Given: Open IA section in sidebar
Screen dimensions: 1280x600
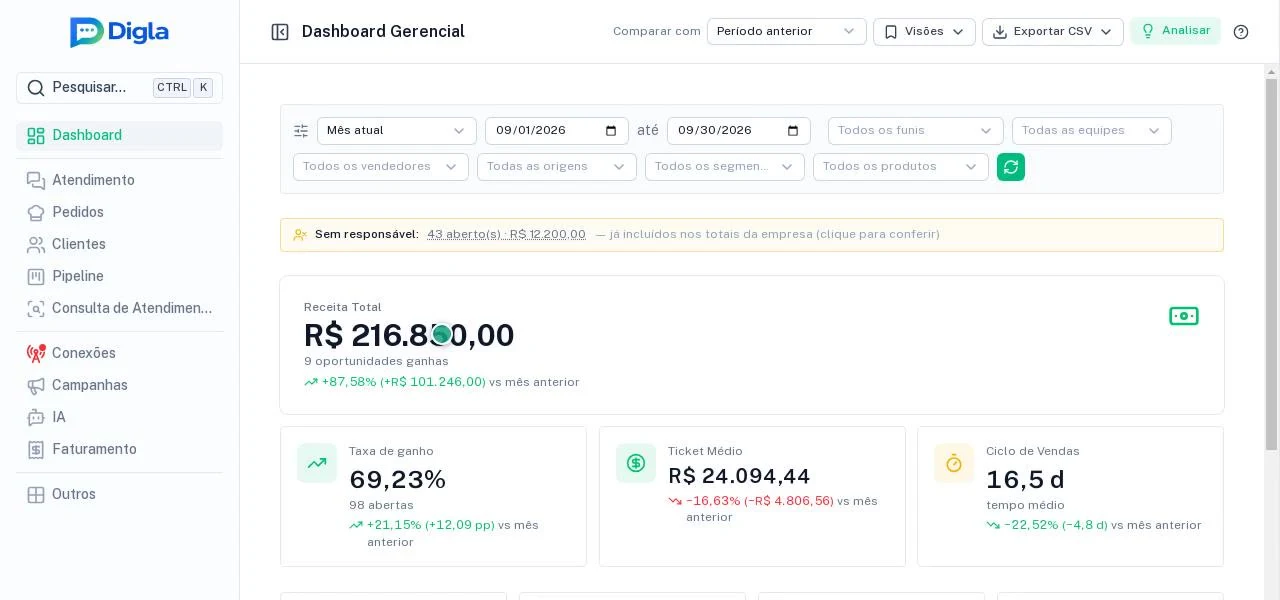Looking at the screenshot, I should click(x=119, y=417).
